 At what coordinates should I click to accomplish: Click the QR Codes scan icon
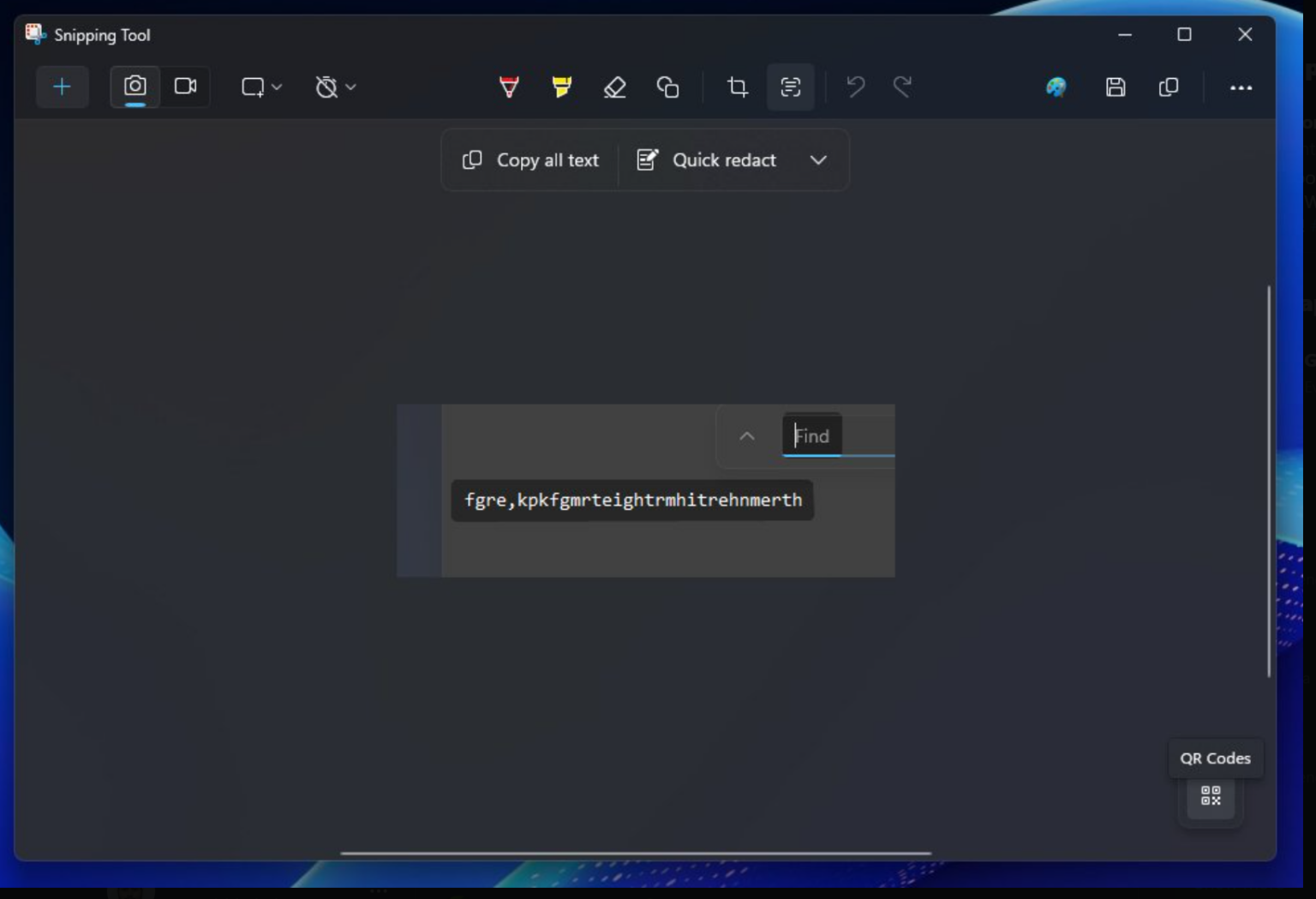1210,797
